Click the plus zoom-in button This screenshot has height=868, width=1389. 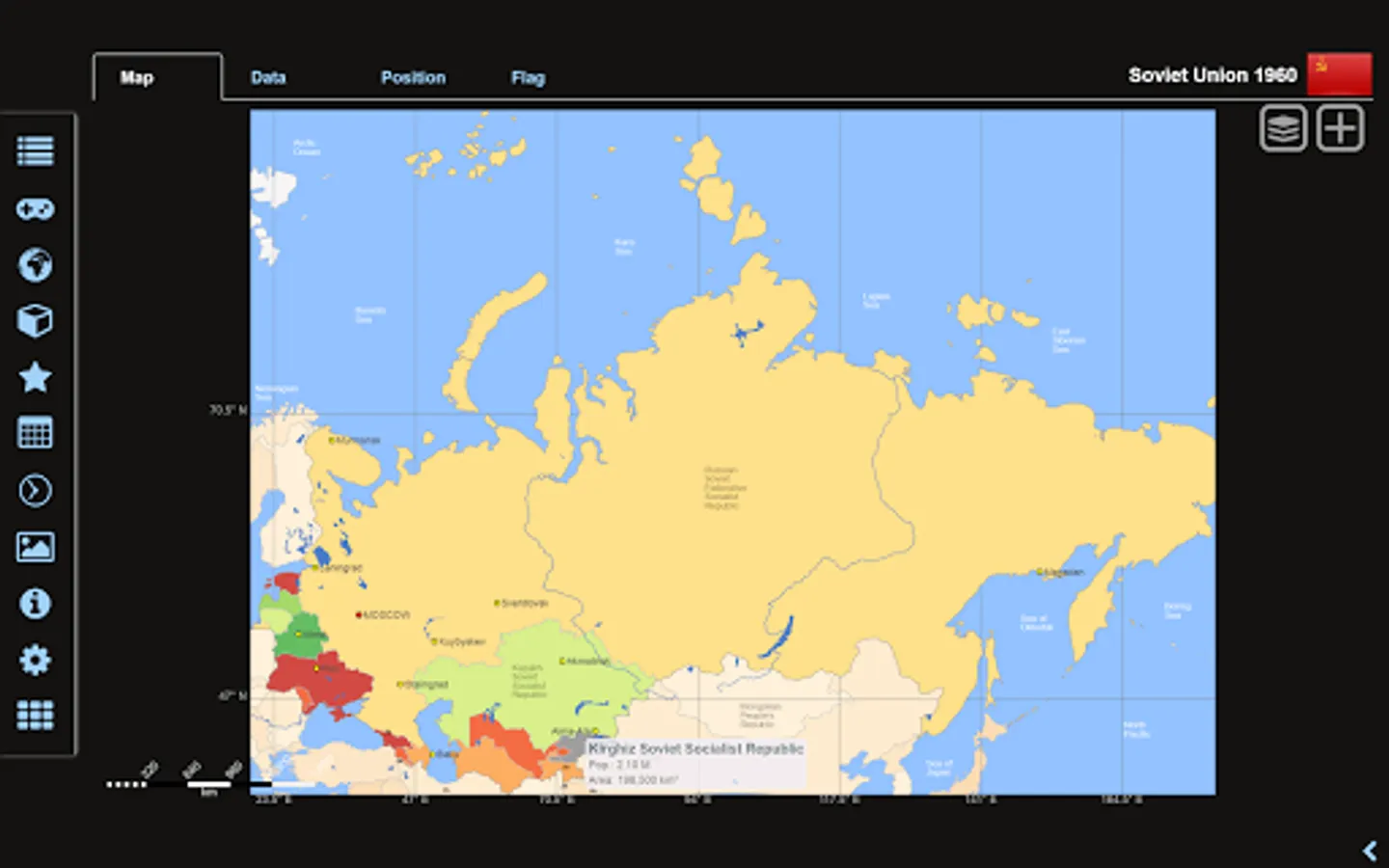click(1340, 128)
